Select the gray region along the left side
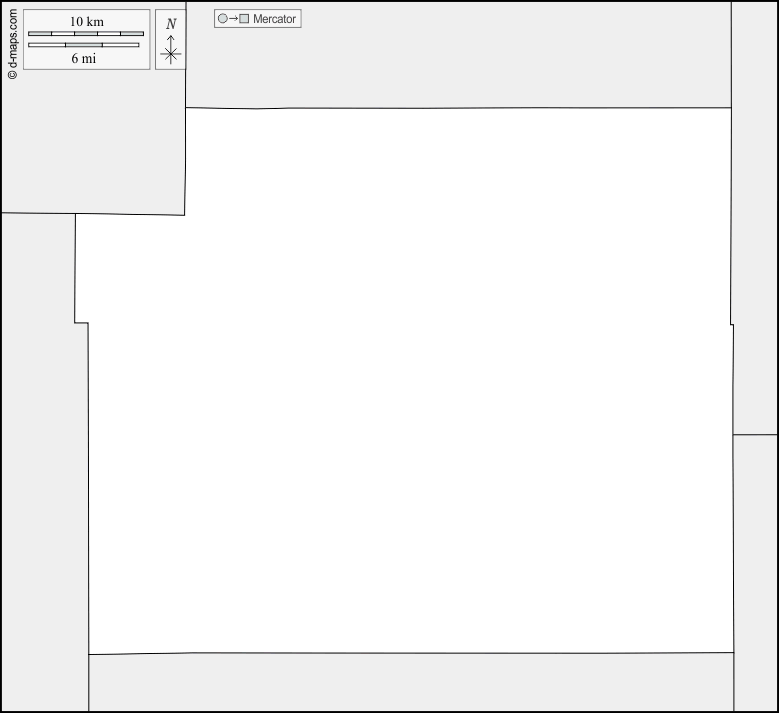This screenshot has width=779, height=713. point(40,460)
